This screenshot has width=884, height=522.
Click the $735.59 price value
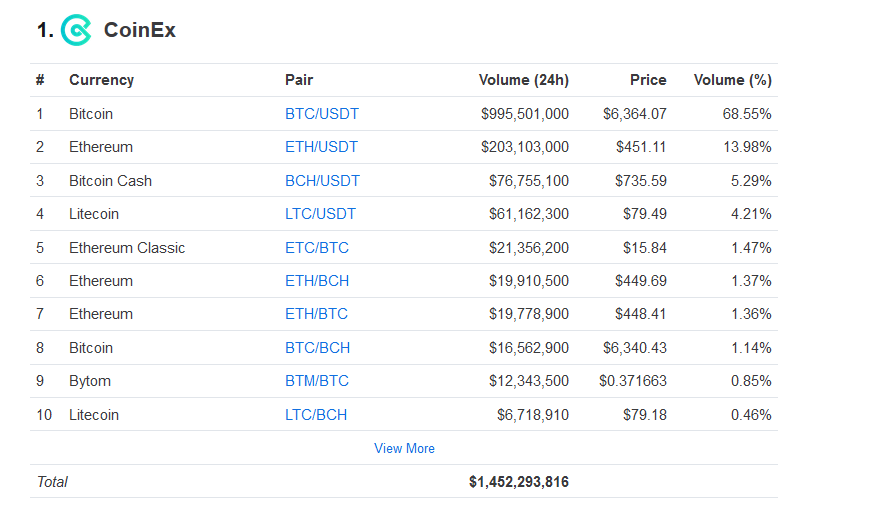pos(641,181)
